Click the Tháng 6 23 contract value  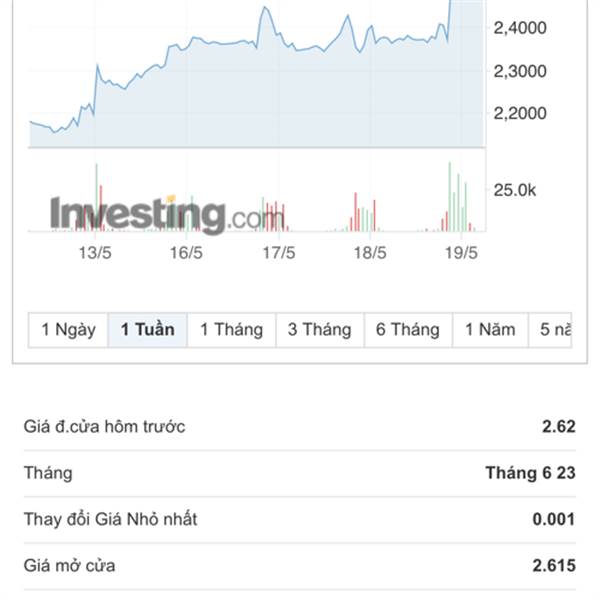pyautogui.click(x=530, y=473)
